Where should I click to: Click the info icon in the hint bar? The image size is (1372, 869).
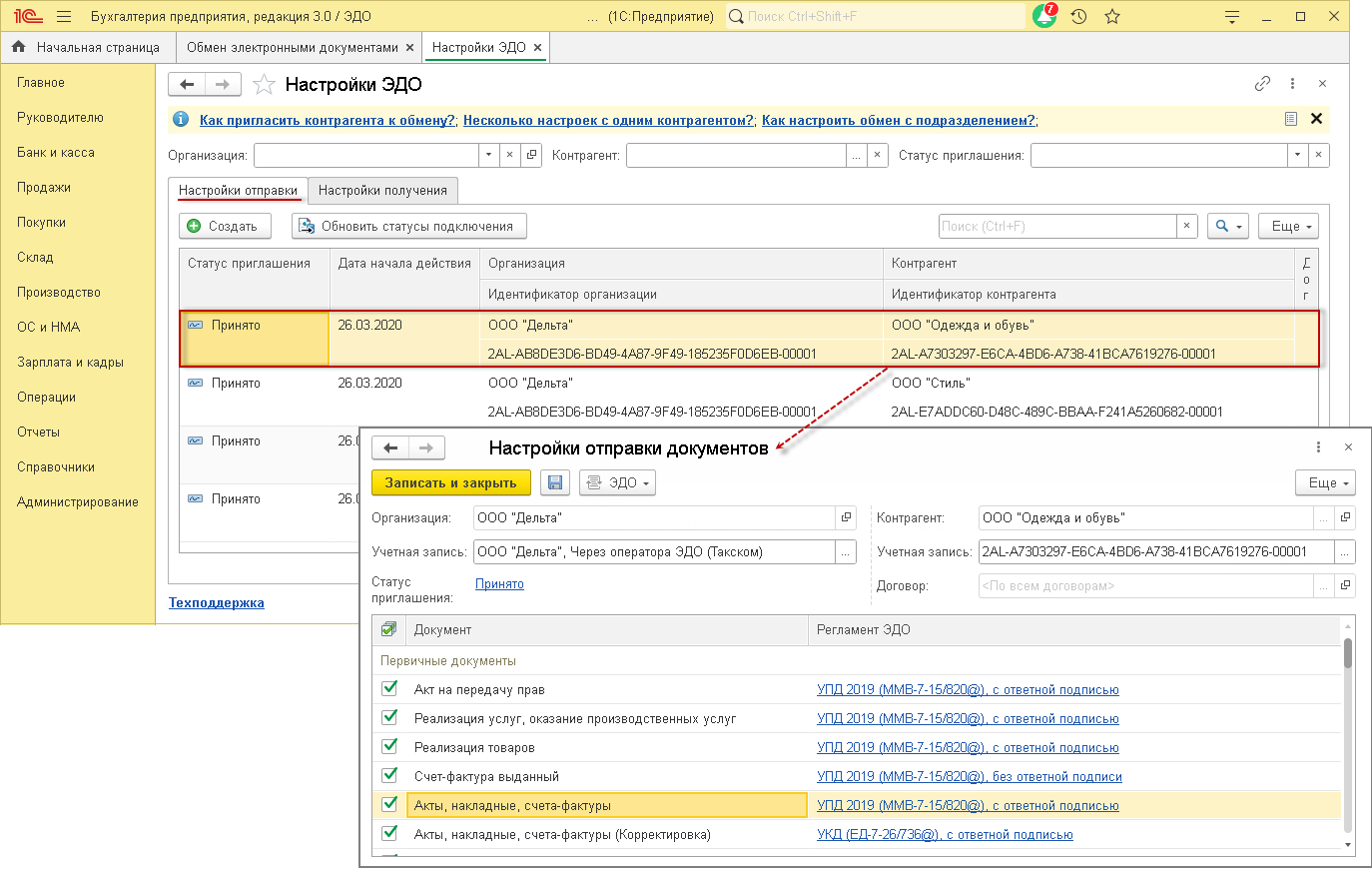click(181, 120)
